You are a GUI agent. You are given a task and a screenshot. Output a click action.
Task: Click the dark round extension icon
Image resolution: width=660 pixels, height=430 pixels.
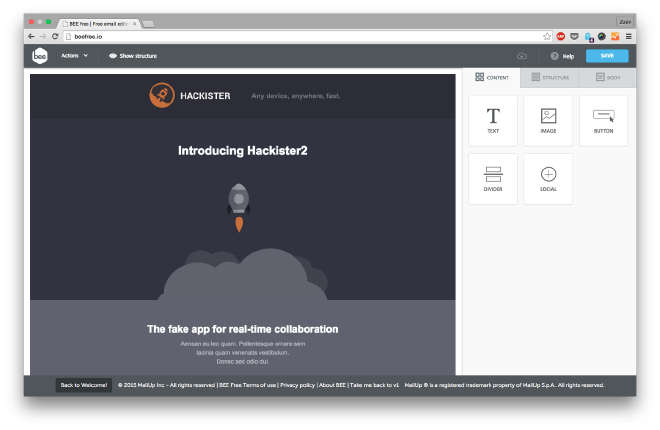[601, 37]
